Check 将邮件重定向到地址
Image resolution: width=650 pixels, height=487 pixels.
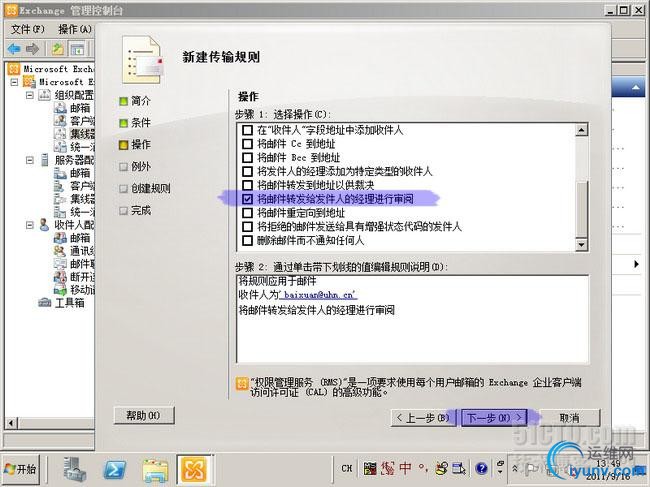[x=247, y=213]
